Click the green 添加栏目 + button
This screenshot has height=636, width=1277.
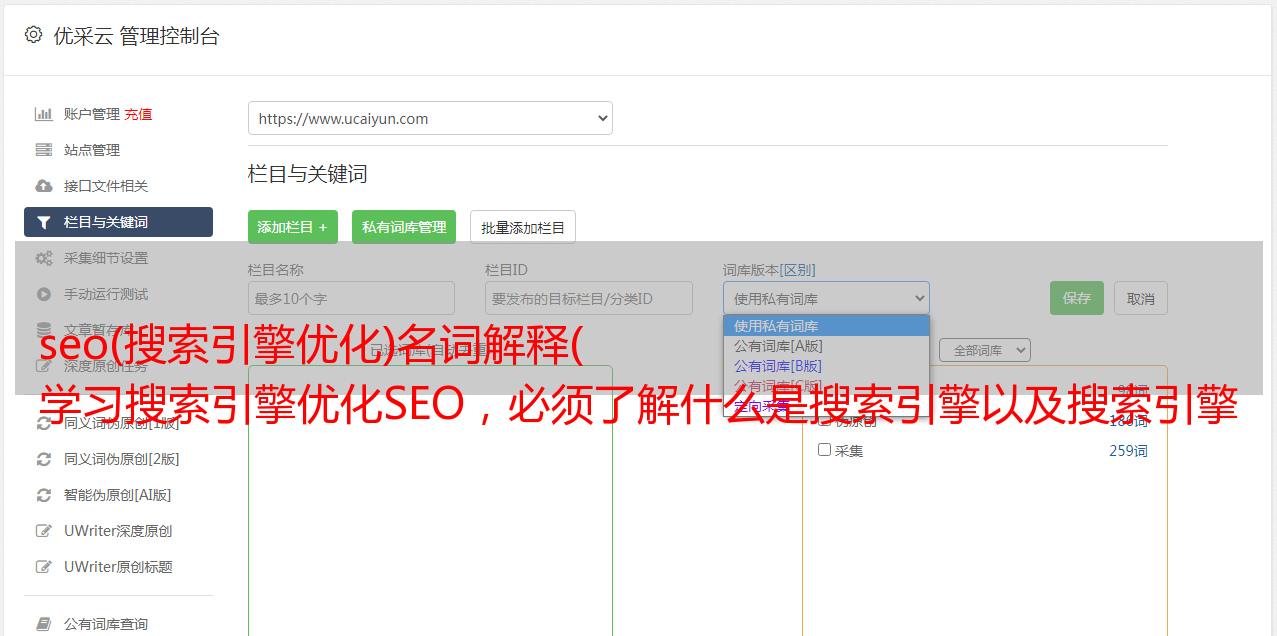pos(293,227)
